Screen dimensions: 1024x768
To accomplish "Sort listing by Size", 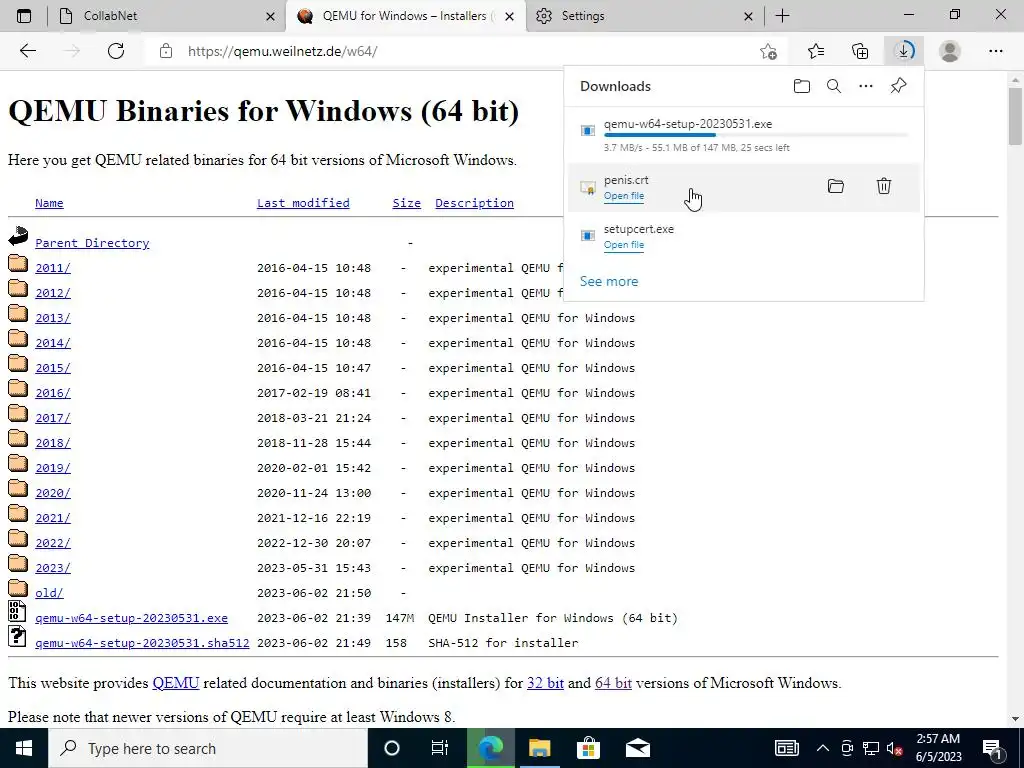I will pos(406,203).
